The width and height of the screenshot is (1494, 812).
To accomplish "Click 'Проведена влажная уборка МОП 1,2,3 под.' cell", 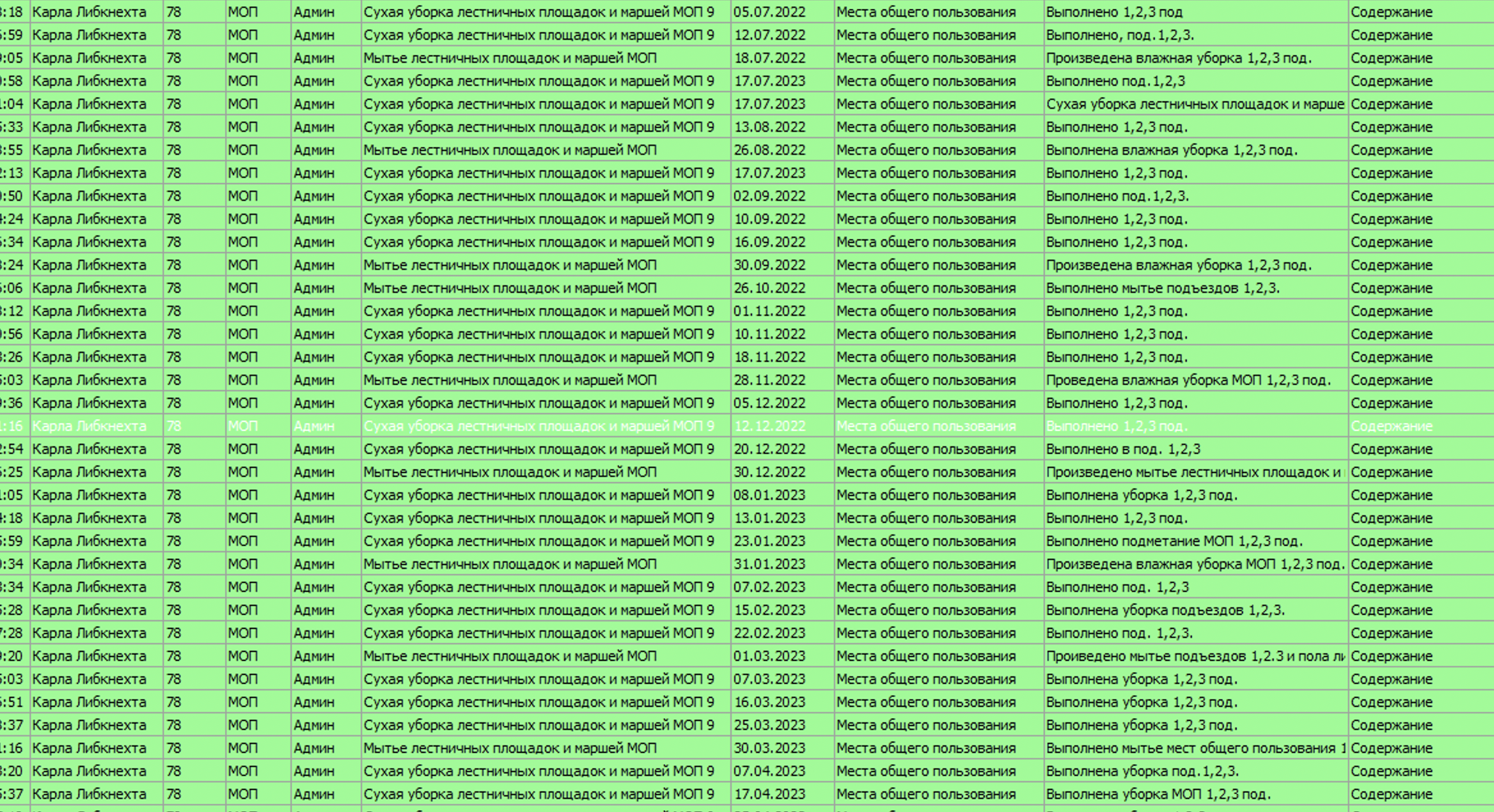I will [1188, 380].
